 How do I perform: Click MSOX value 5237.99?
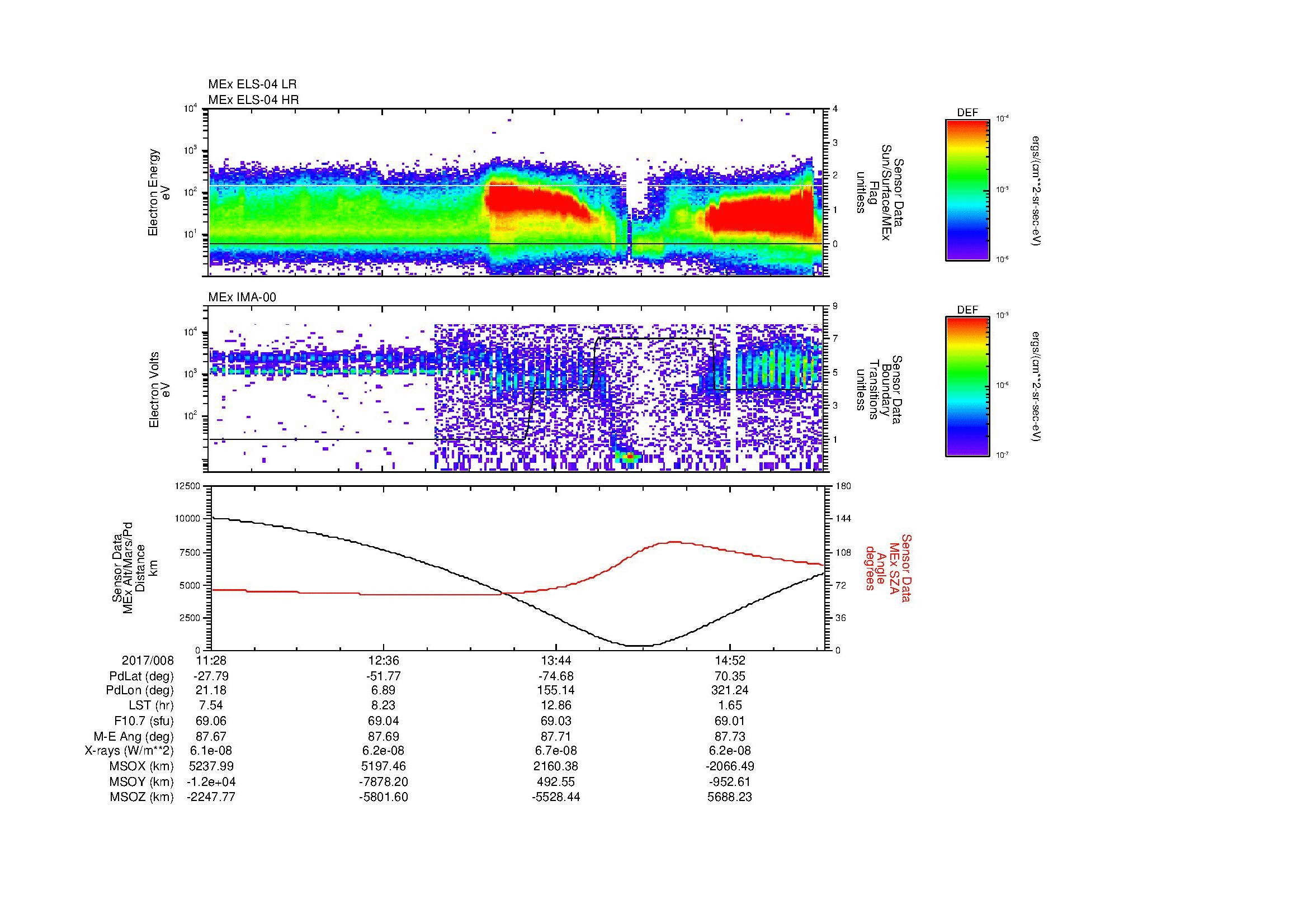211,766
